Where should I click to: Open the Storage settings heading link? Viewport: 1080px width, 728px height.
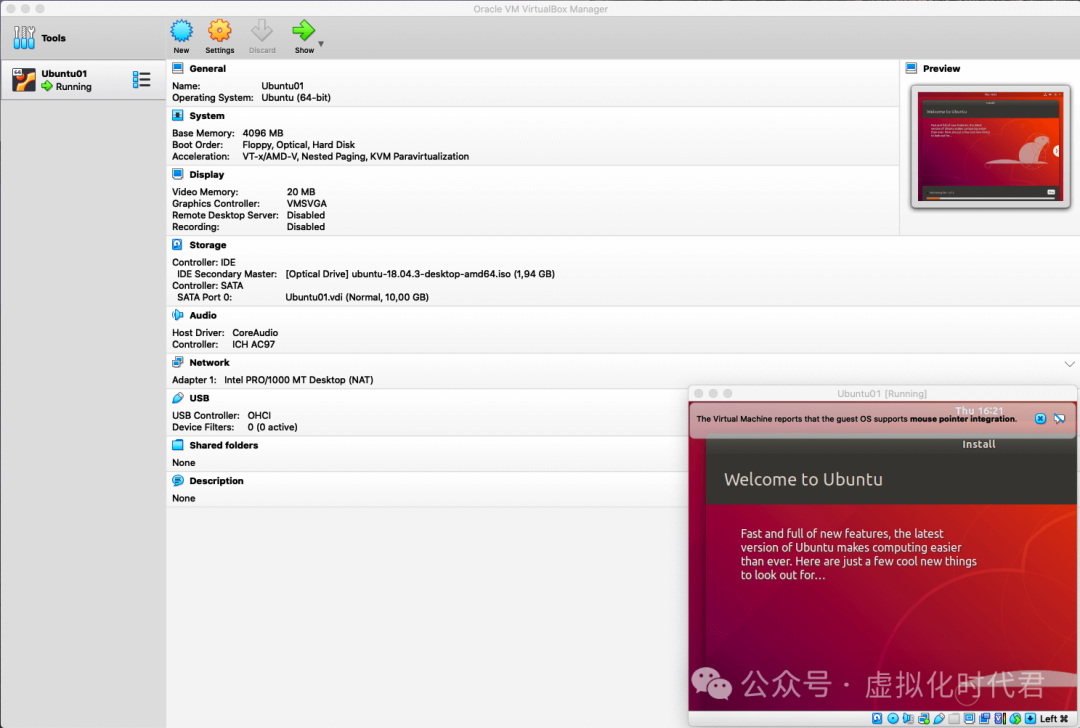207,245
